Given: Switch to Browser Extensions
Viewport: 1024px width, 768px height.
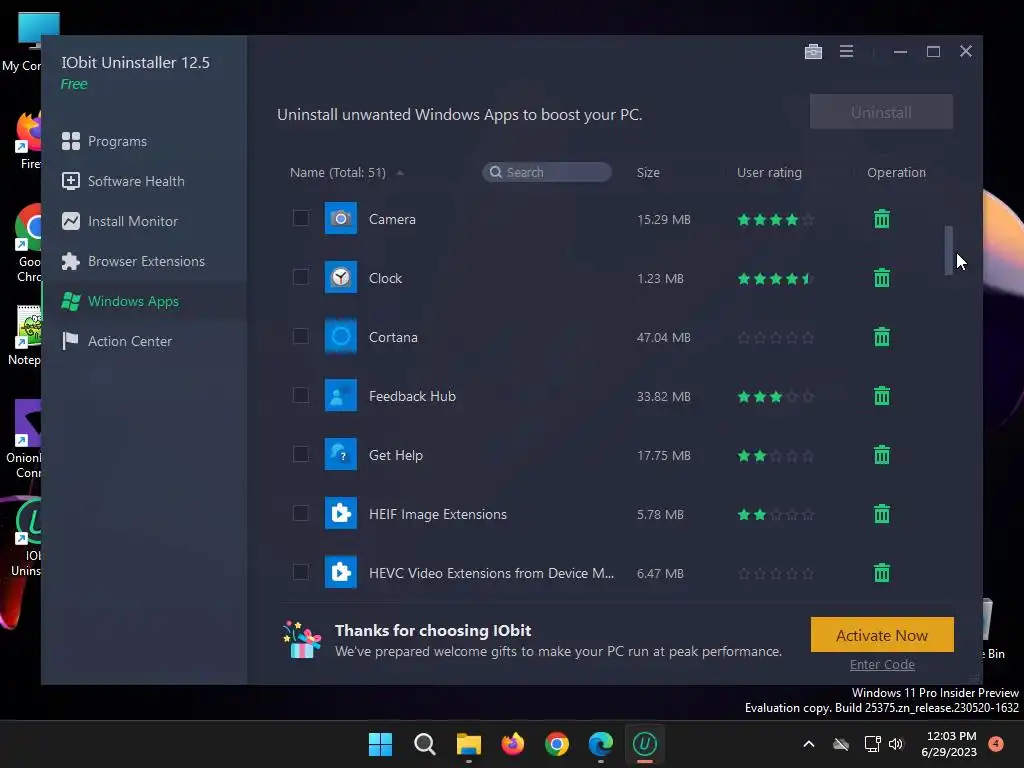Looking at the screenshot, I should point(144,261).
